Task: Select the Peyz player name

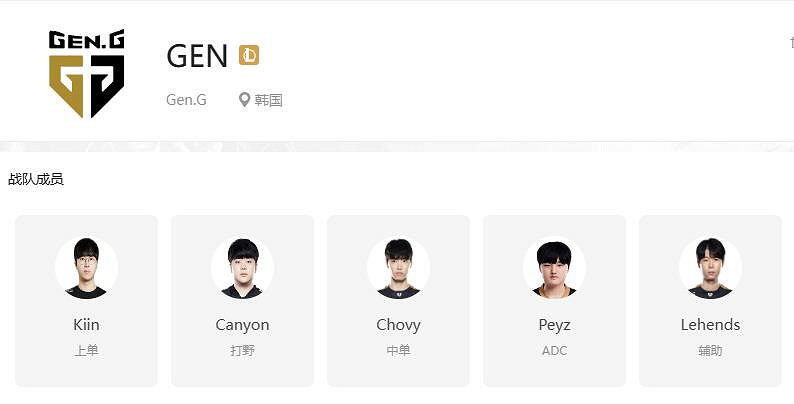Action: coord(554,325)
